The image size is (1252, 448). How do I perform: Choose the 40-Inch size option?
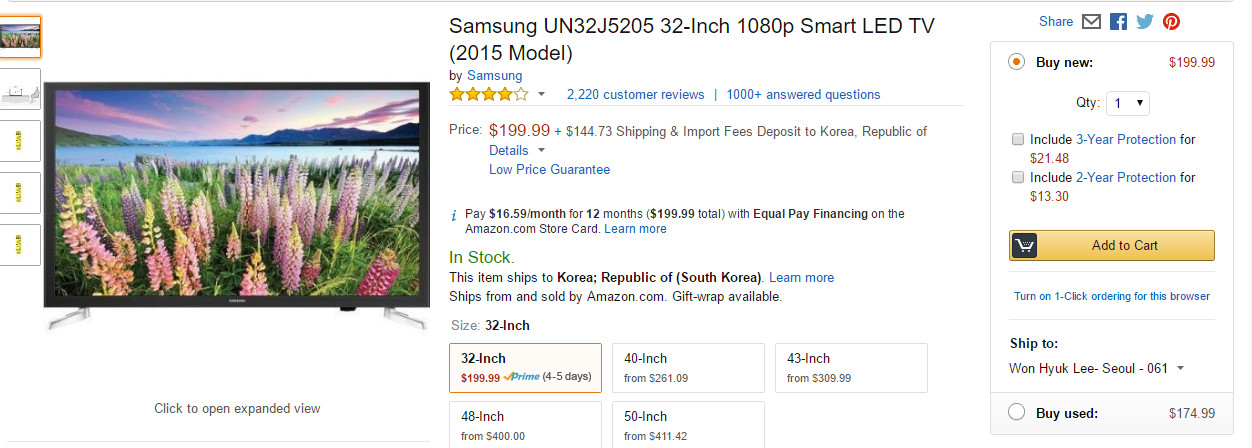[x=688, y=367]
